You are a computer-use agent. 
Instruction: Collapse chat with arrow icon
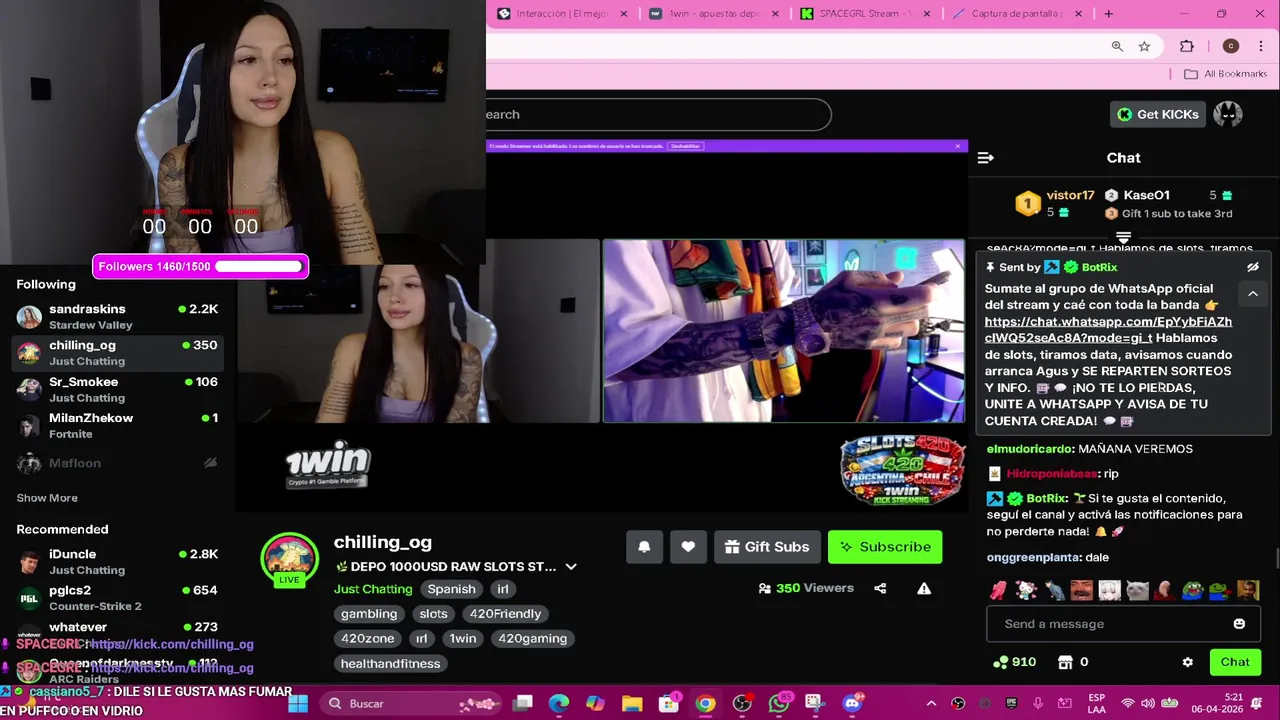click(985, 158)
